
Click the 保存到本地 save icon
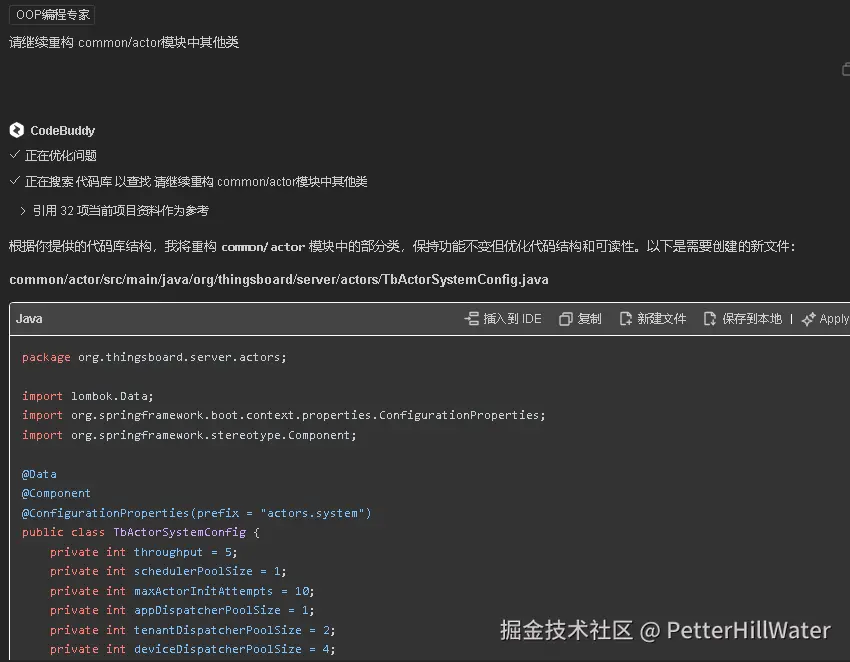point(710,318)
